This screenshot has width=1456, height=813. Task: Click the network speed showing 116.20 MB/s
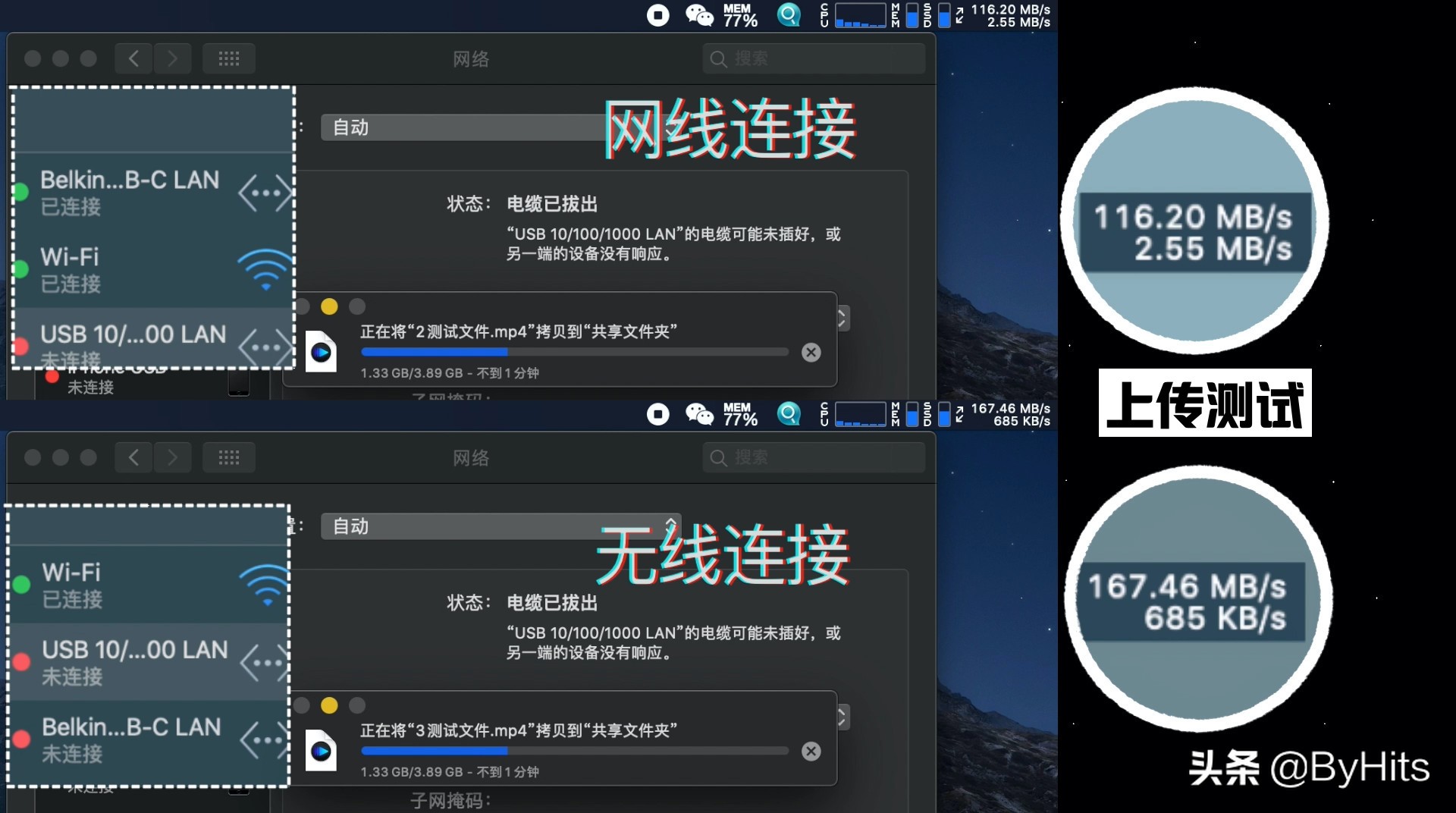tap(1011, 15)
